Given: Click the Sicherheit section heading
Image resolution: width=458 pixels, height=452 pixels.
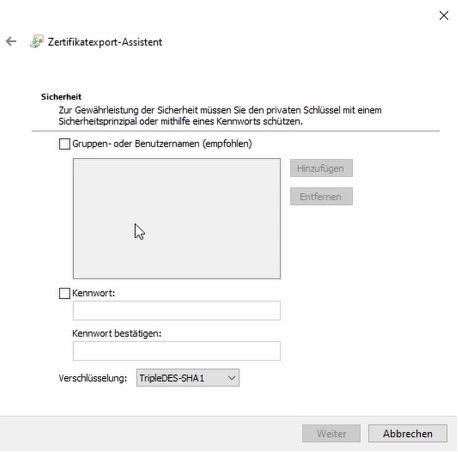Looking at the screenshot, I should point(61,97).
